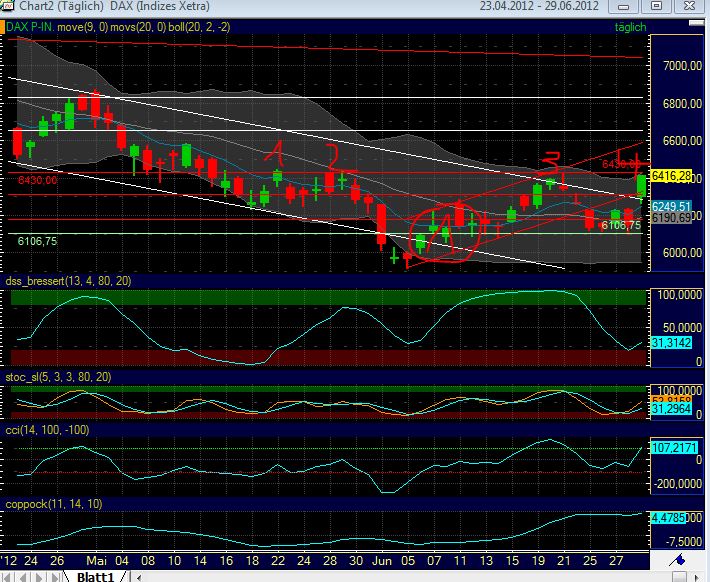
Task: Click the horizontal scrollbar right arrow
Action: point(696,577)
